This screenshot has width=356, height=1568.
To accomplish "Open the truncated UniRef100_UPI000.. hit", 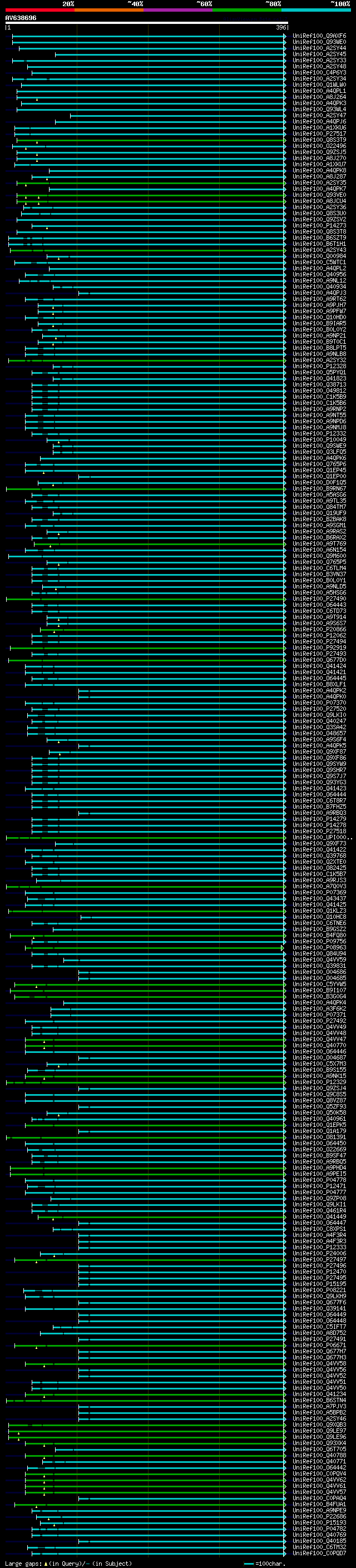I will pyautogui.click(x=323, y=838).
